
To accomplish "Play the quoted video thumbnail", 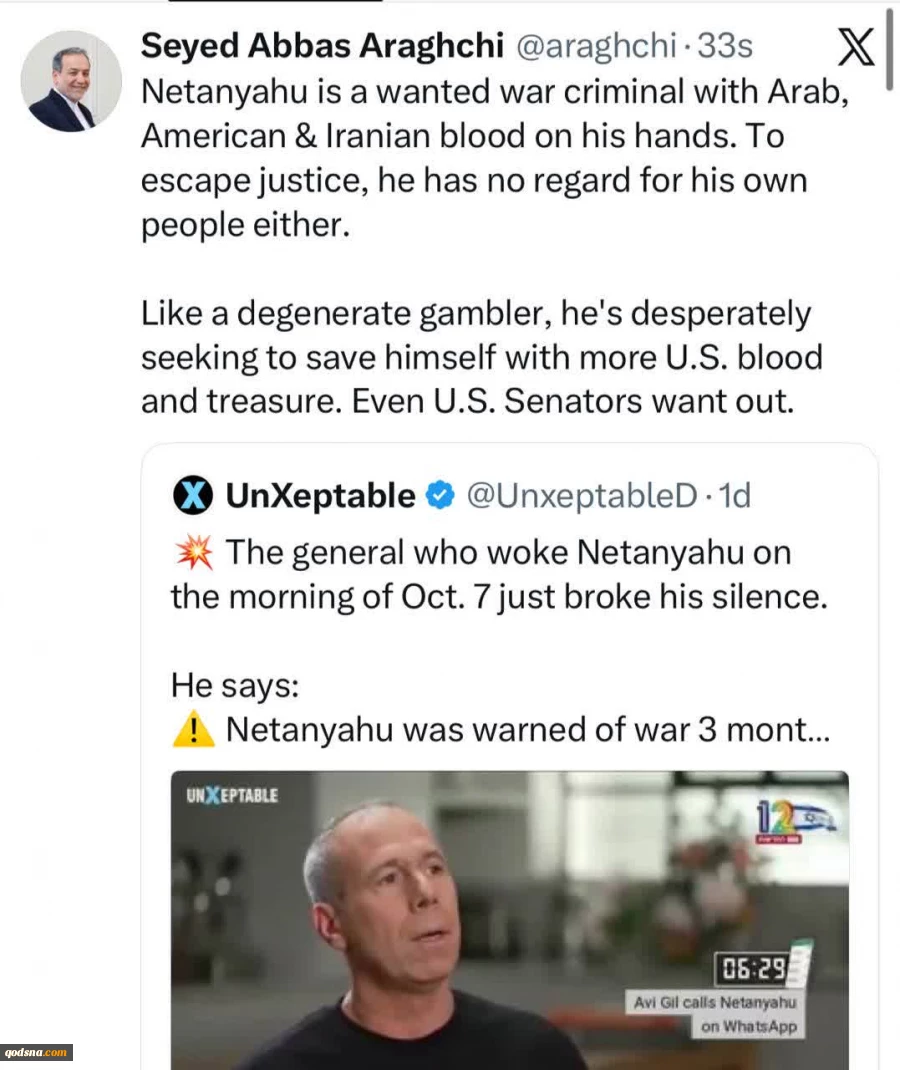I will [x=510, y=920].
